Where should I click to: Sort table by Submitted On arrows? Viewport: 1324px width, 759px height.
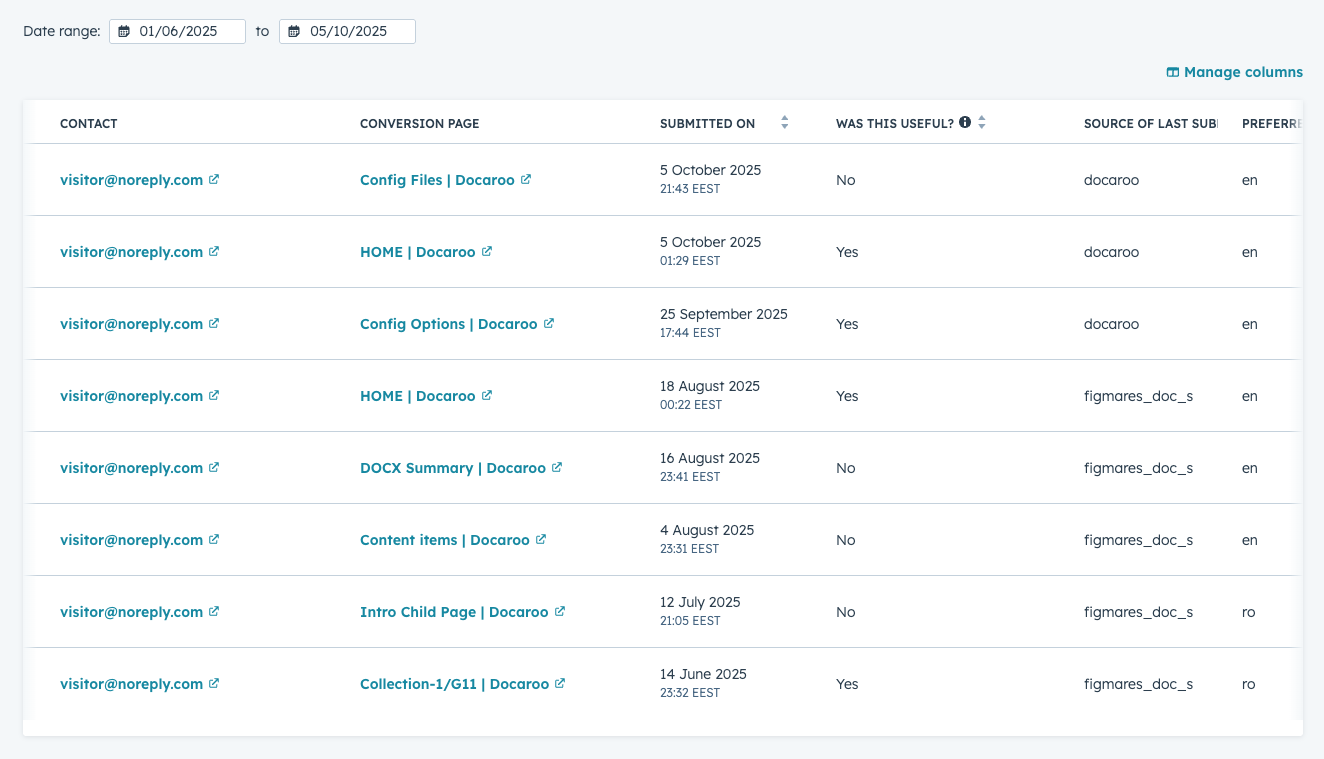pyautogui.click(x=785, y=123)
